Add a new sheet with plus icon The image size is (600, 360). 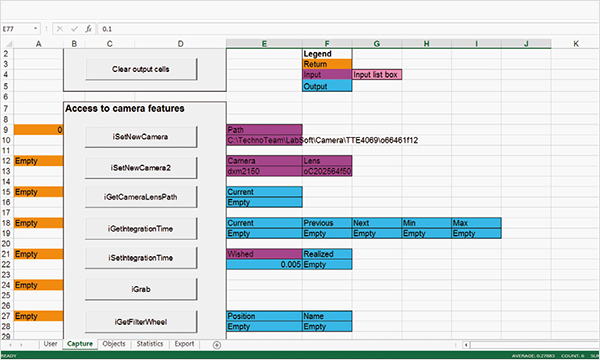[217, 345]
